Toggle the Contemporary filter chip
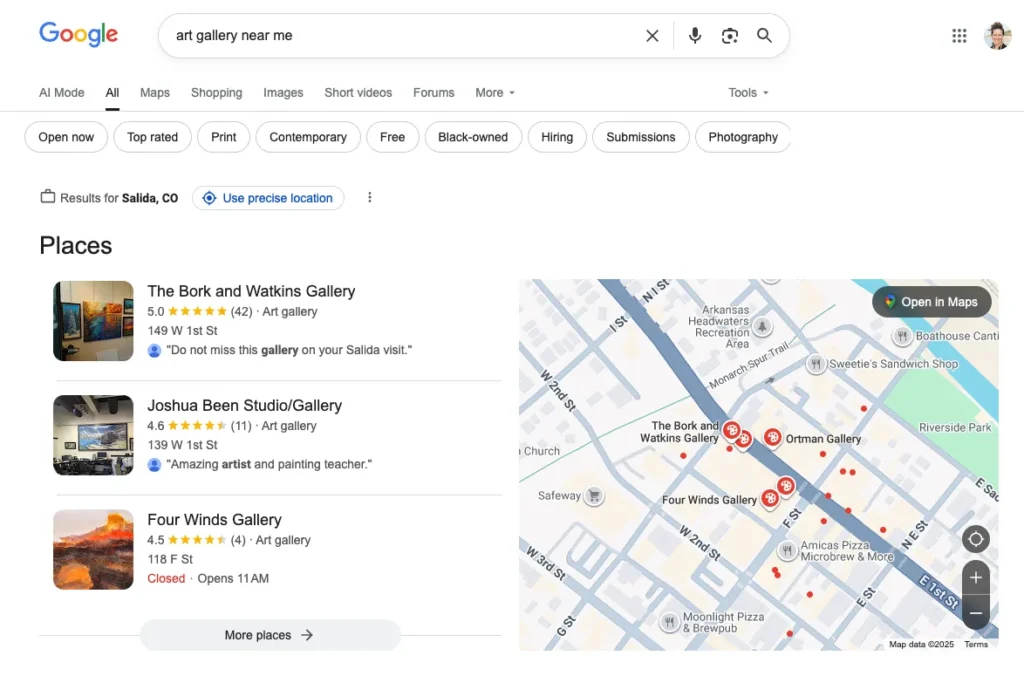The height and width of the screenshot is (676, 1024). click(x=308, y=137)
